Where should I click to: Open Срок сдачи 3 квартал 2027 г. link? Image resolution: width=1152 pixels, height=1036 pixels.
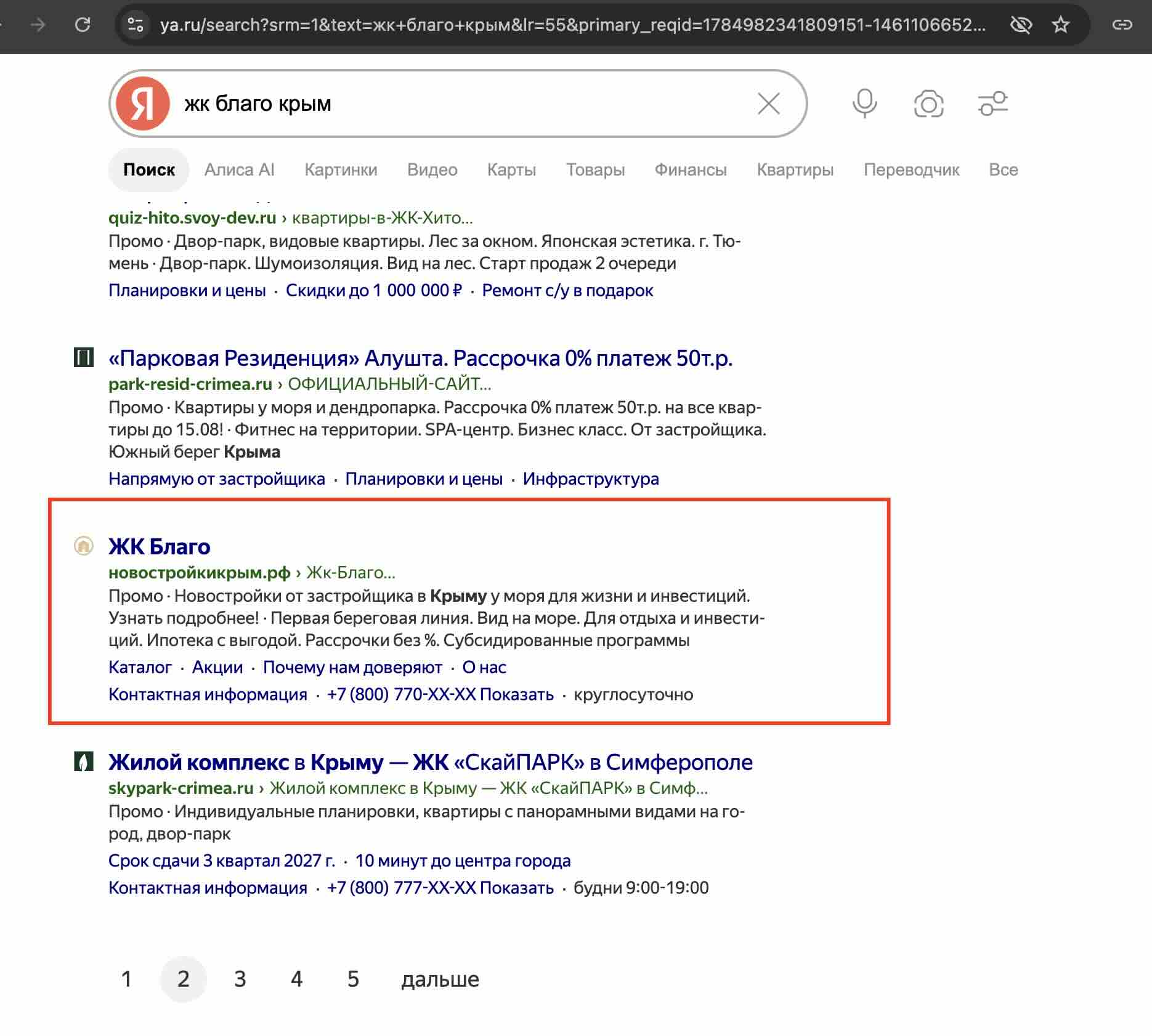pyautogui.click(x=222, y=860)
